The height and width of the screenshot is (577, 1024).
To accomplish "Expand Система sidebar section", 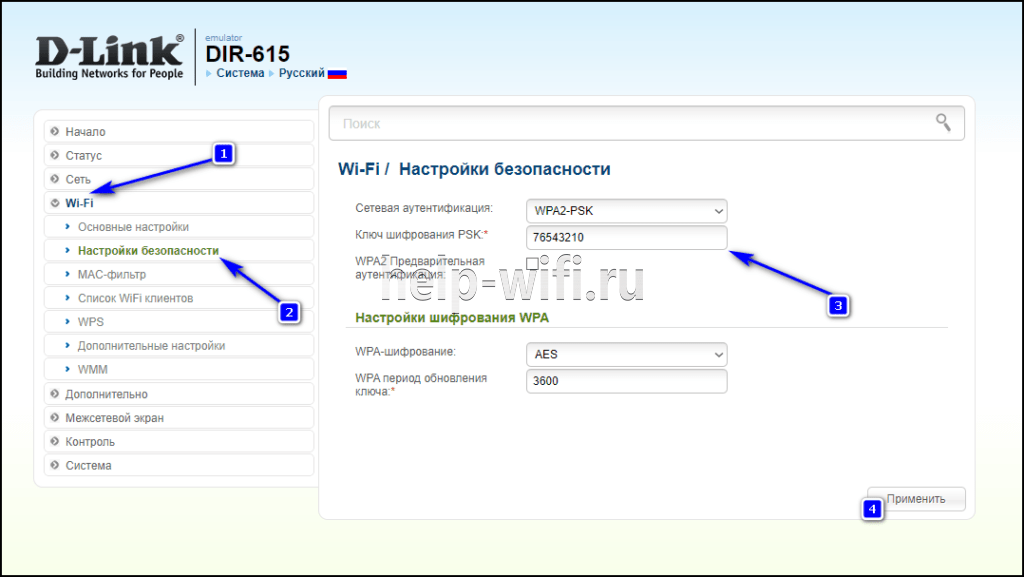I will [x=179, y=465].
